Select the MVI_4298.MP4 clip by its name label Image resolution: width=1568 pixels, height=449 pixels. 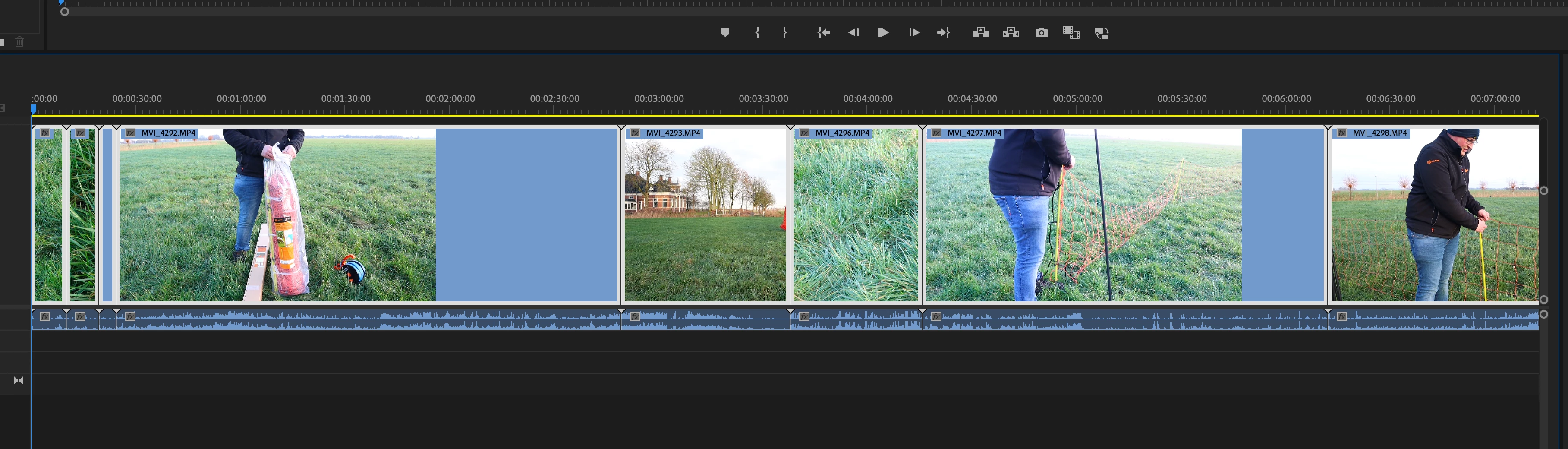point(1380,133)
